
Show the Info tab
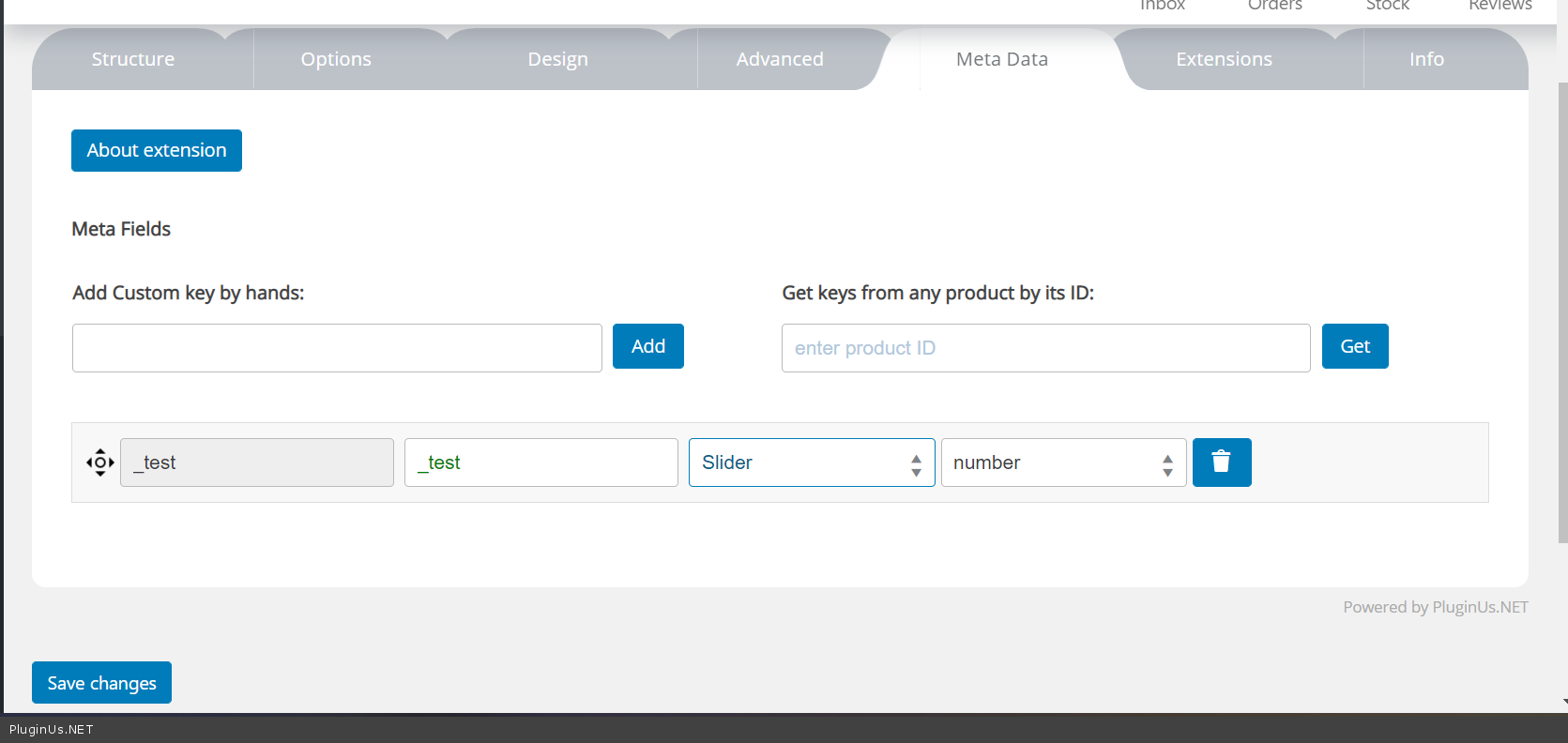pos(1425,59)
